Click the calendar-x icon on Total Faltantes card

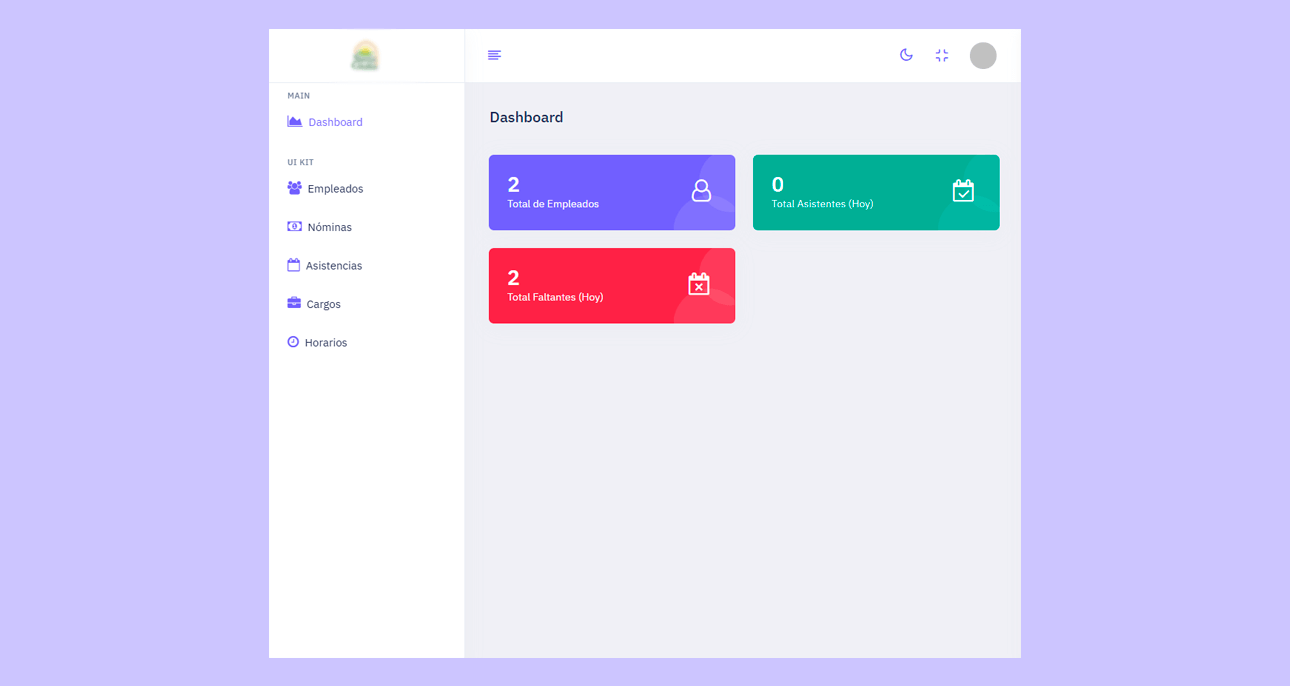pyautogui.click(x=699, y=284)
